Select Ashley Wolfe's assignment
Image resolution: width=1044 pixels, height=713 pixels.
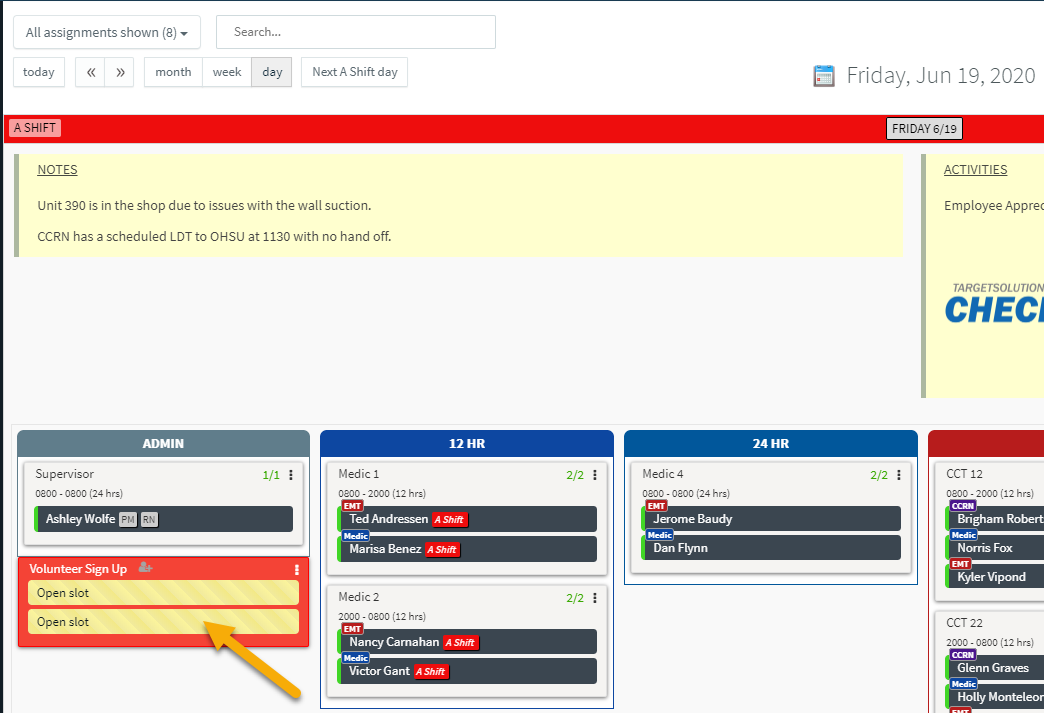(x=163, y=519)
